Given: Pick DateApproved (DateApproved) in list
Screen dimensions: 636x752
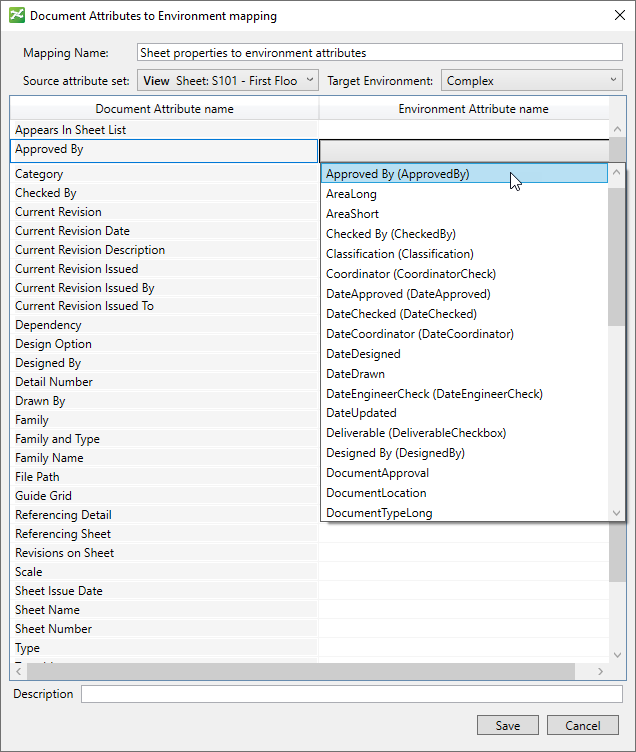Looking at the screenshot, I should click(464, 294).
